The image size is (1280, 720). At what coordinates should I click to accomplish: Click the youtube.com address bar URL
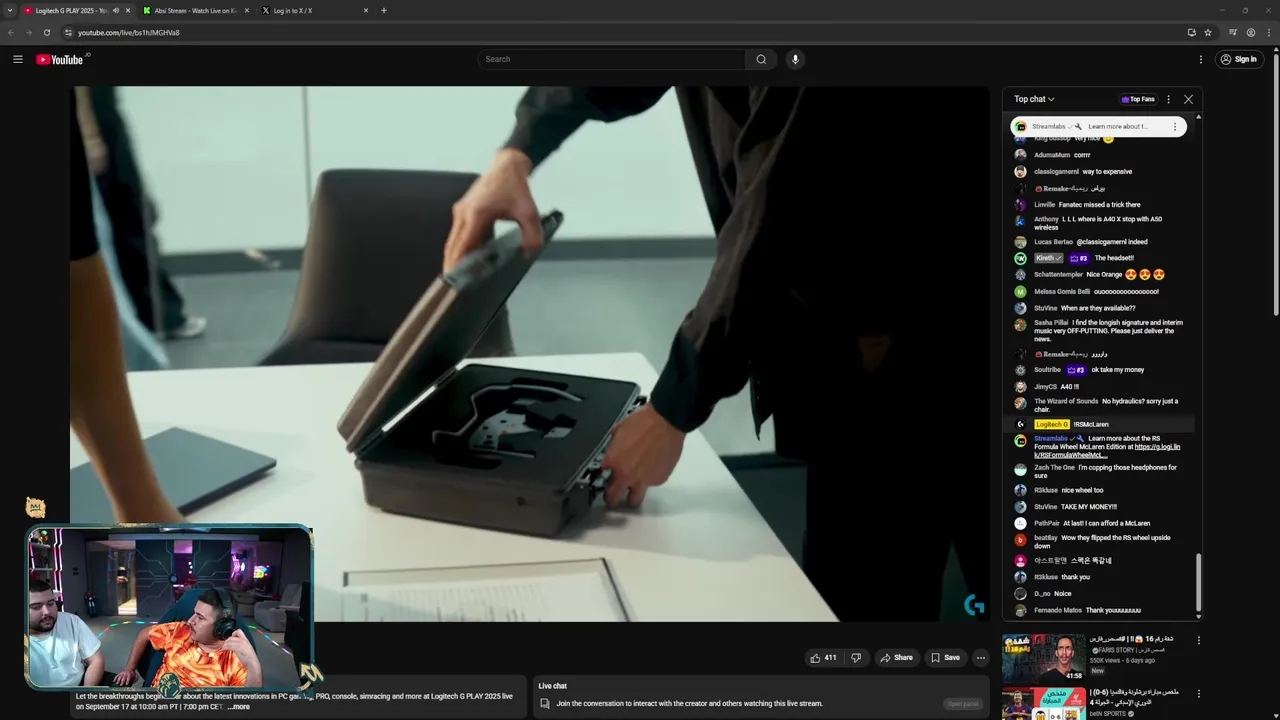point(129,32)
